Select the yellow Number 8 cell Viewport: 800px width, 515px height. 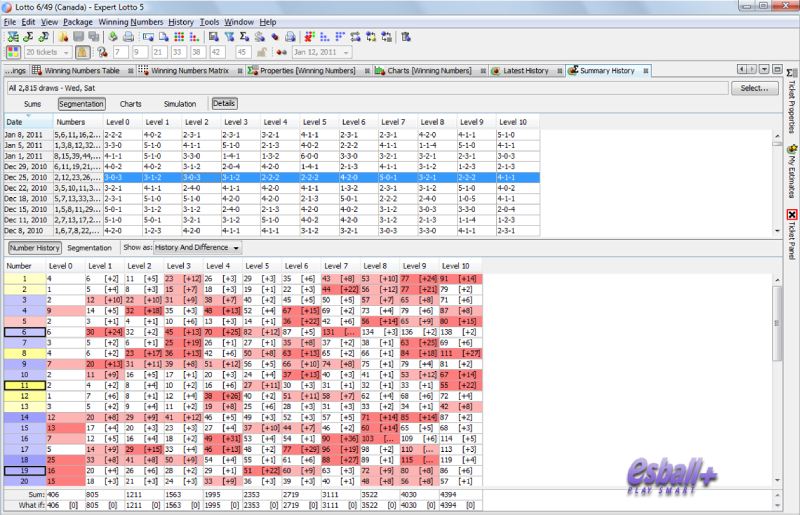24,353
